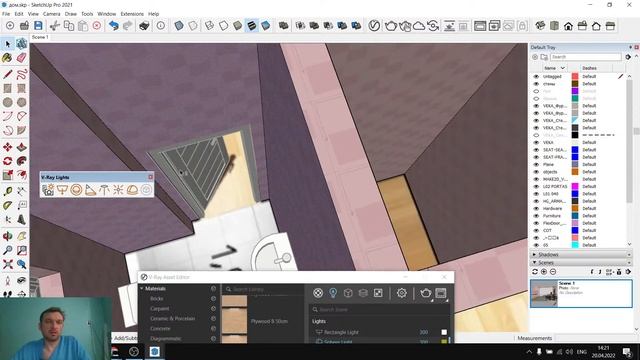Open the Extensions menu
Viewport: 640px width, 360px height.
[132, 14]
